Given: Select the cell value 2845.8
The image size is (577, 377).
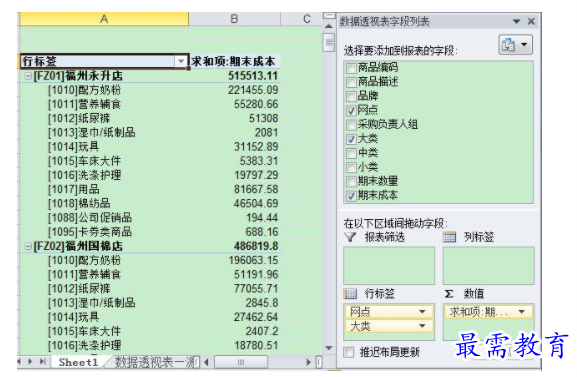Looking at the screenshot, I should click(x=262, y=303).
